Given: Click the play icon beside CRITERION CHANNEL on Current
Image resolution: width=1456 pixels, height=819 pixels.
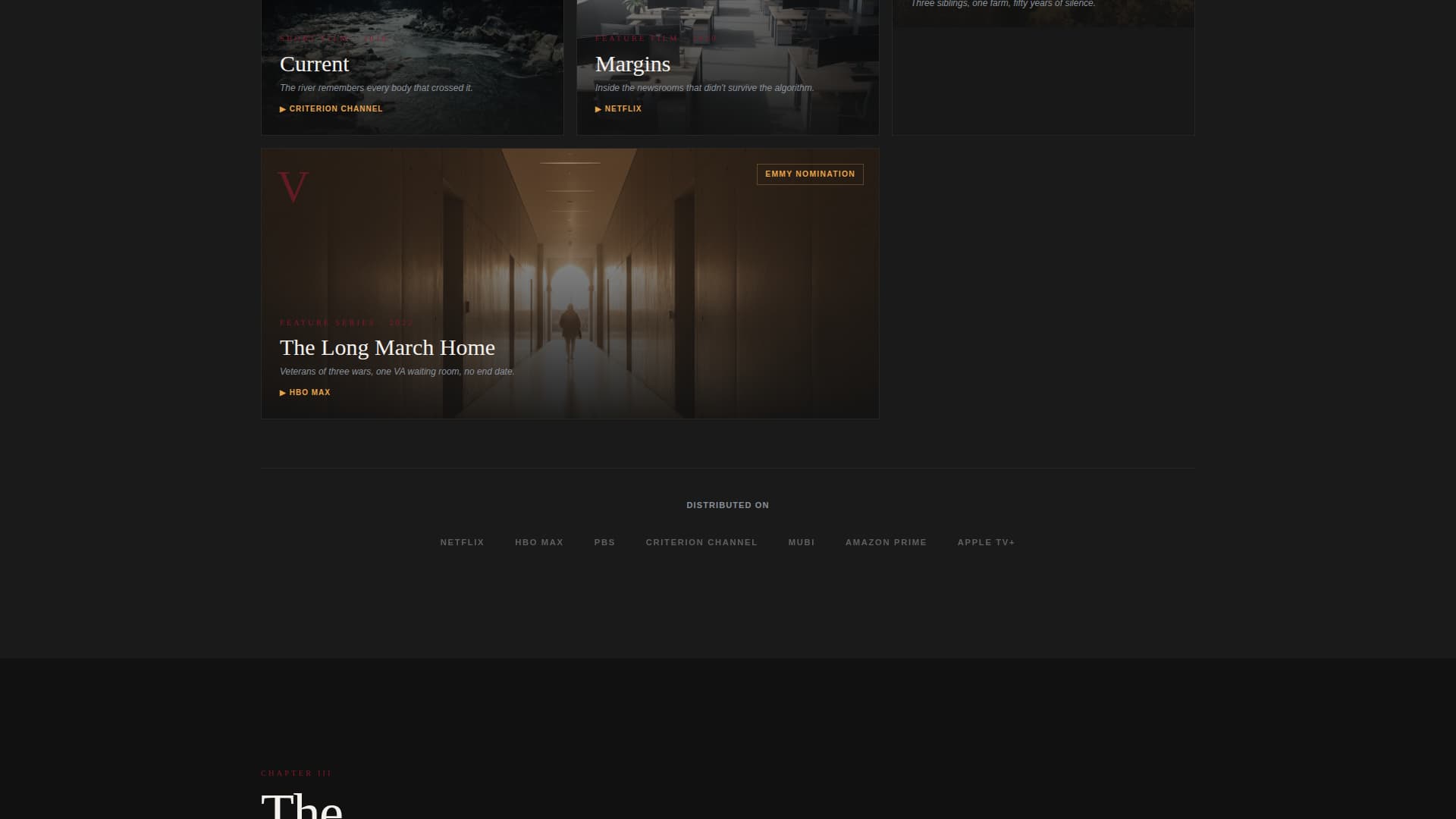Looking at the screenshot, I should (x=284, y=108).
